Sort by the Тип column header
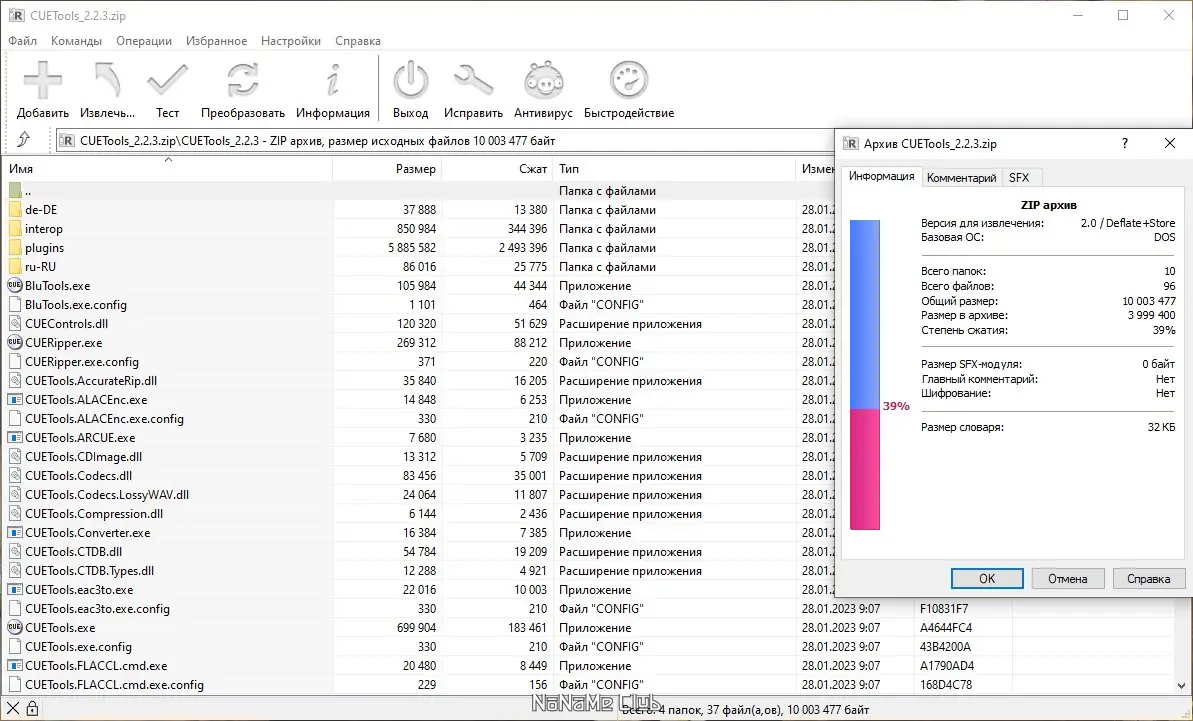The image size is (1193, 721). coord(674,169)
